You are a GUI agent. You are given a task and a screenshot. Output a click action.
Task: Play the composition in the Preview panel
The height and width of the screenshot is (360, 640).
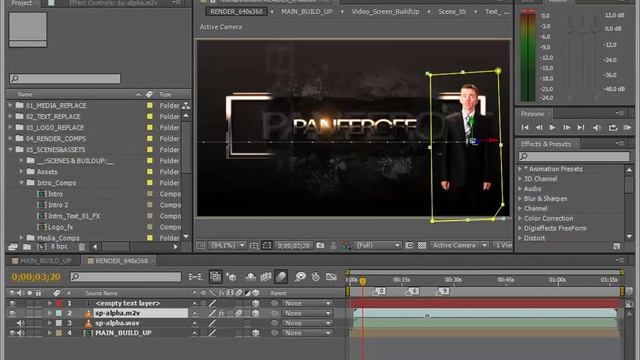[x=552, y=127]
